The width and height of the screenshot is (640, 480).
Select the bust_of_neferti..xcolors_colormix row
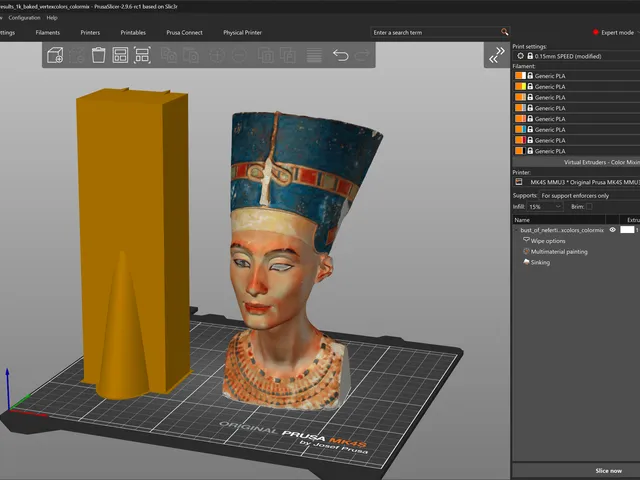(x=562, y=230)
